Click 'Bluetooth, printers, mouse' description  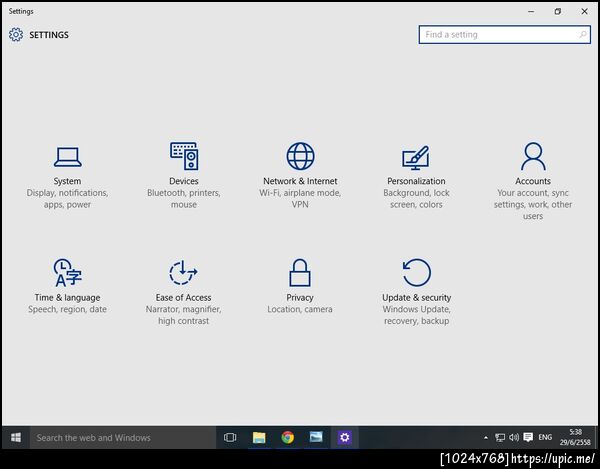pyautogui.click(x=184, y=199)
